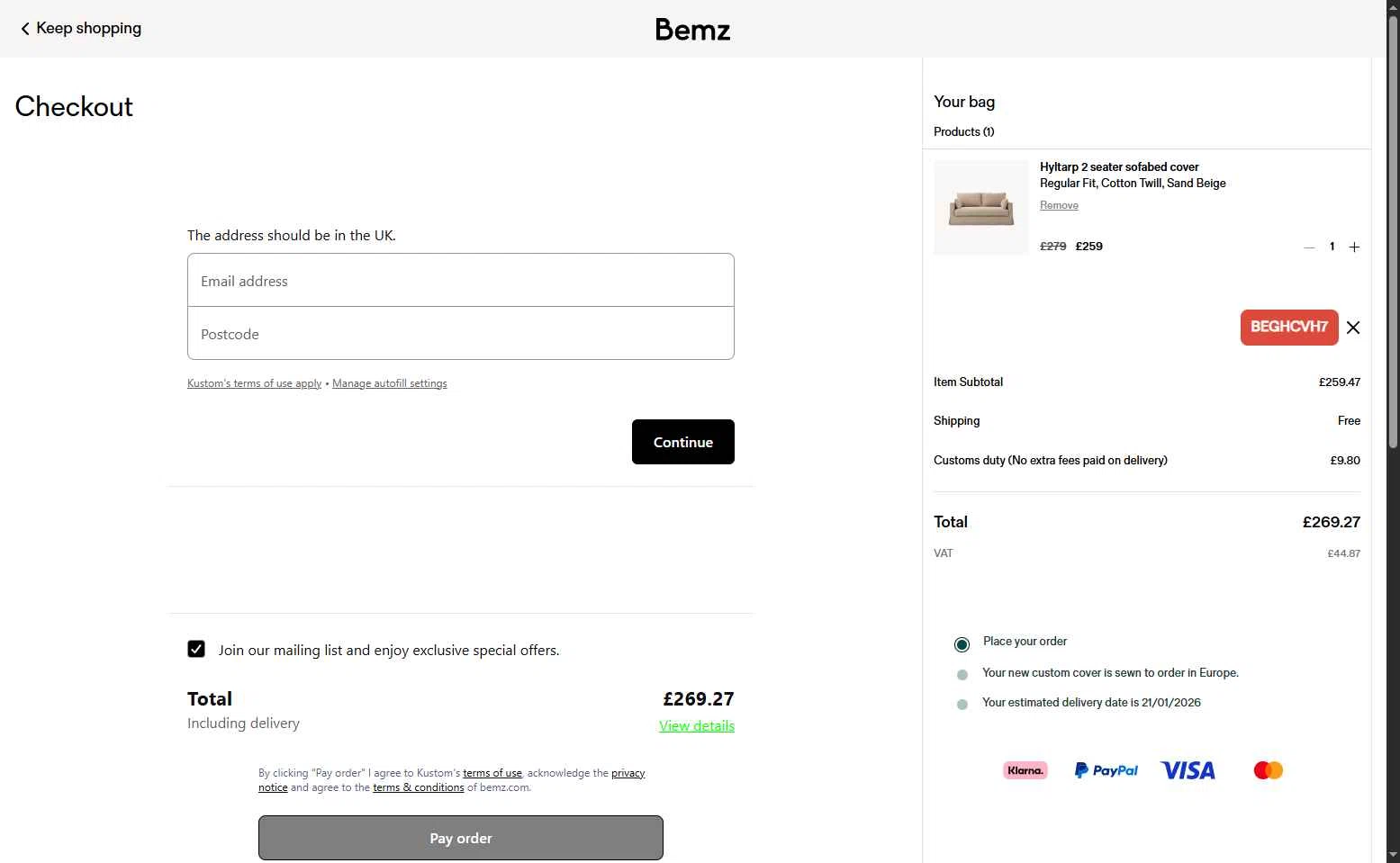Click the VAT £44.87 amount
The image size is (1400, 863).
(1344, 553)
